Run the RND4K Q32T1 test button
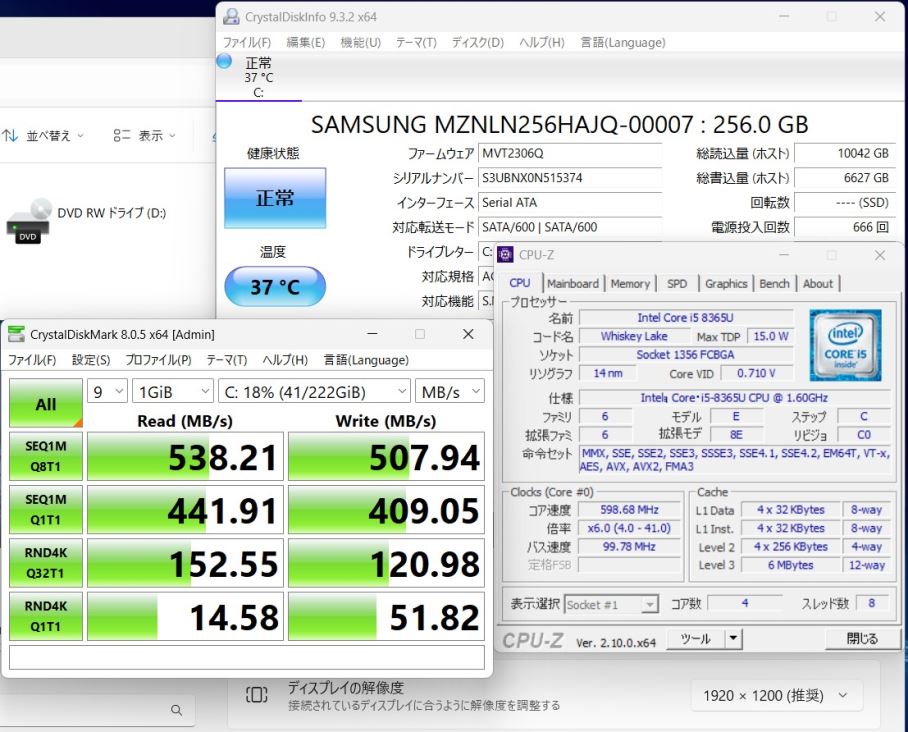The width and height of the screenshot is (908, 732). tap(46, 563)
